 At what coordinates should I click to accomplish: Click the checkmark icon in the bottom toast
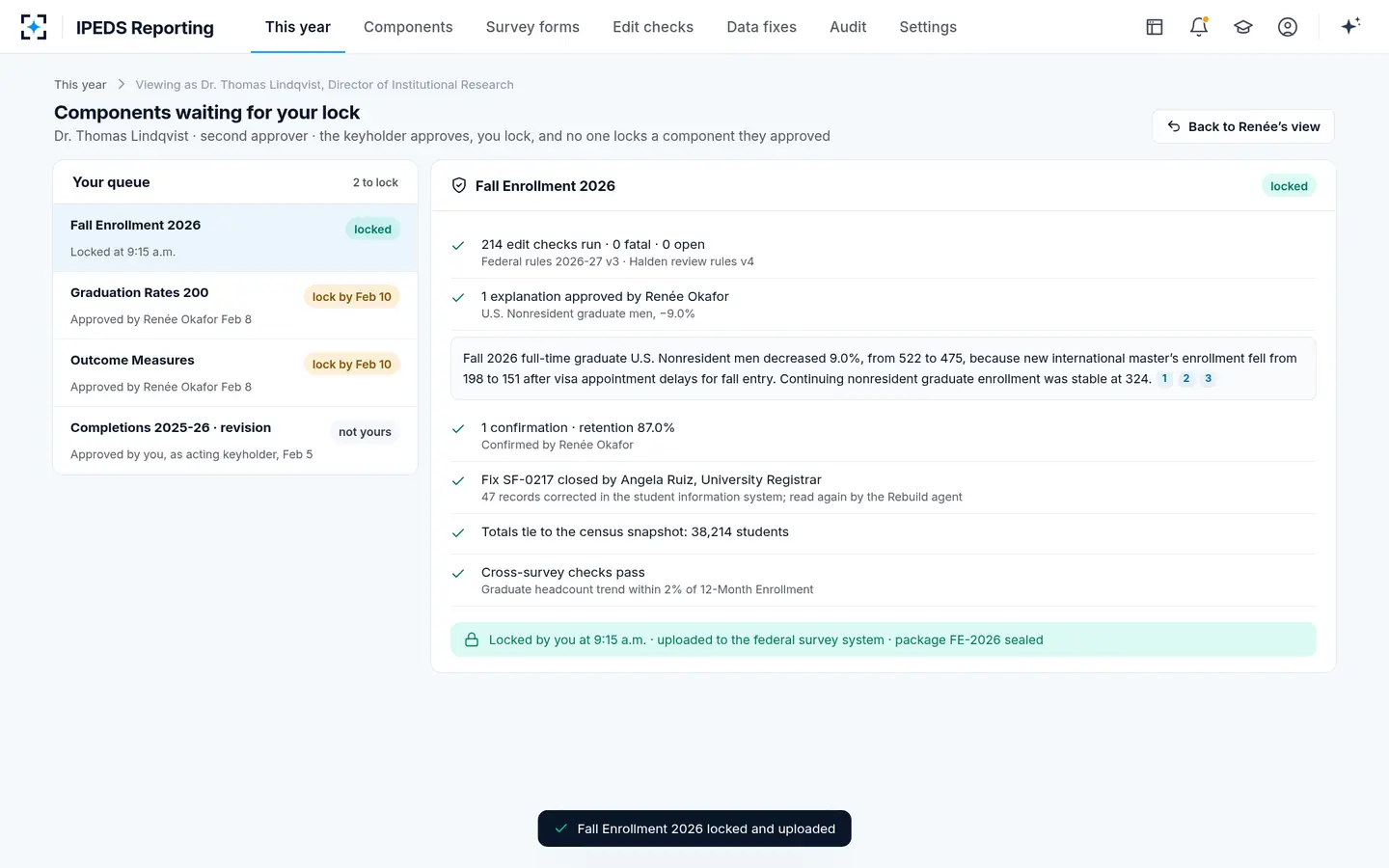(x=560, y=828)
